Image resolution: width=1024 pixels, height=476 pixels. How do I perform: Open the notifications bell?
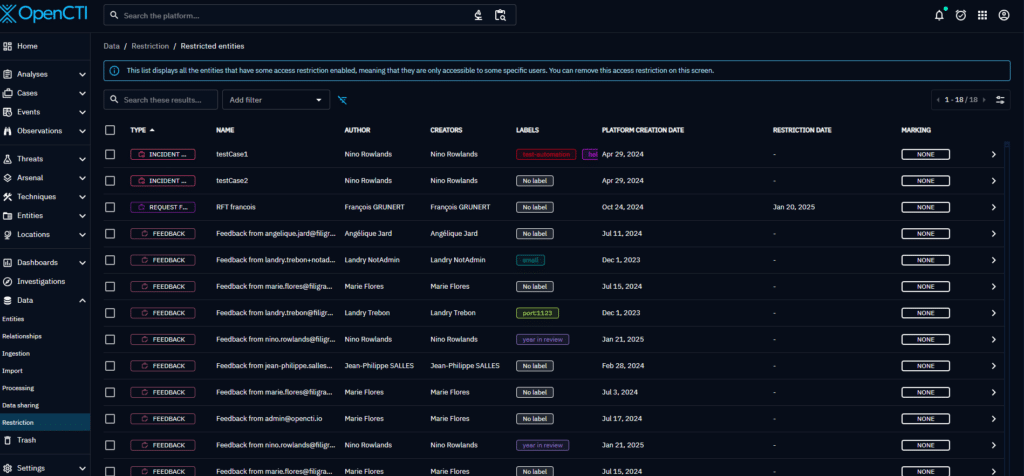pyautogui.click(x=938, y=15)
